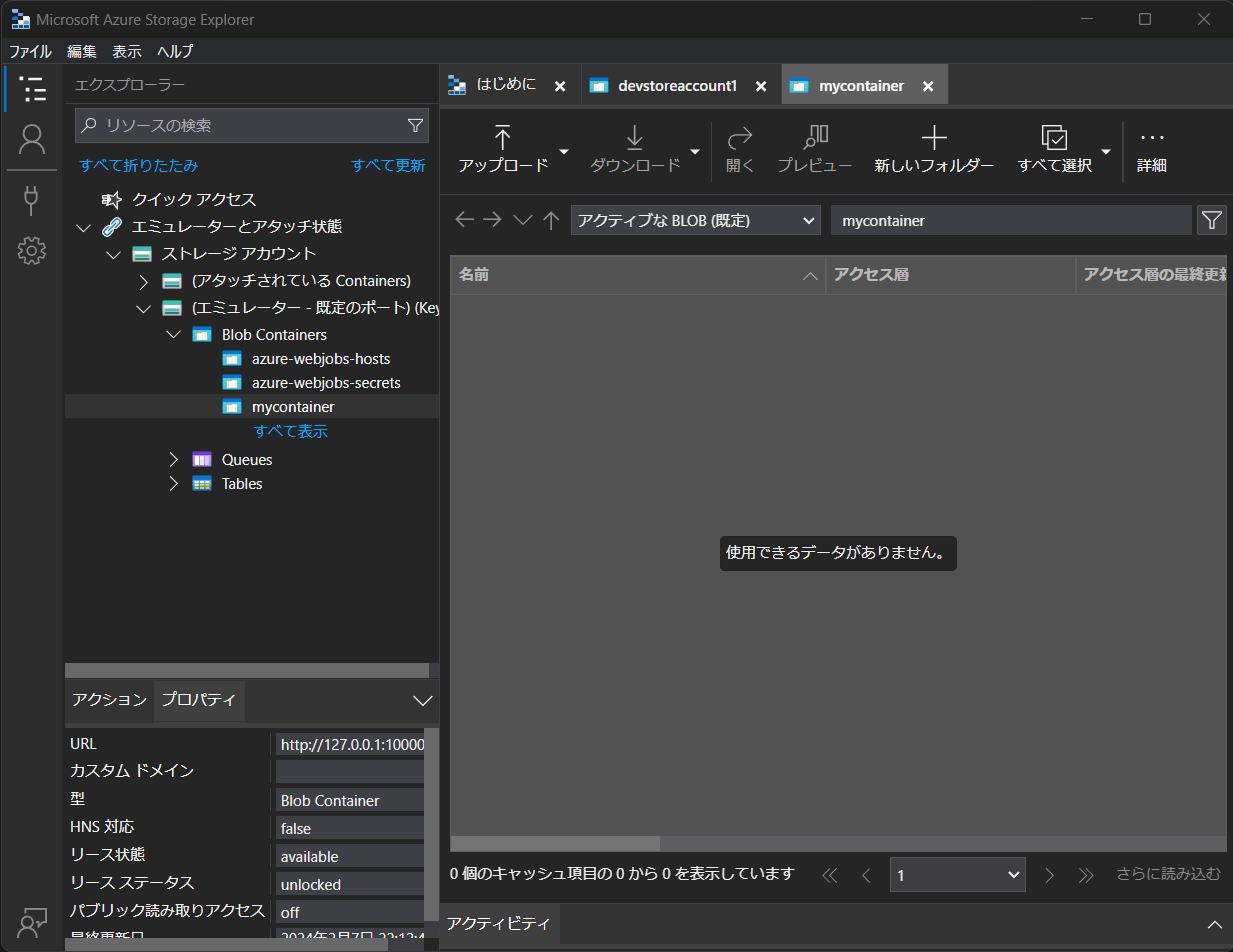Click the リソースの検索 search field
1233x952 pixels.
click(252, 126)
